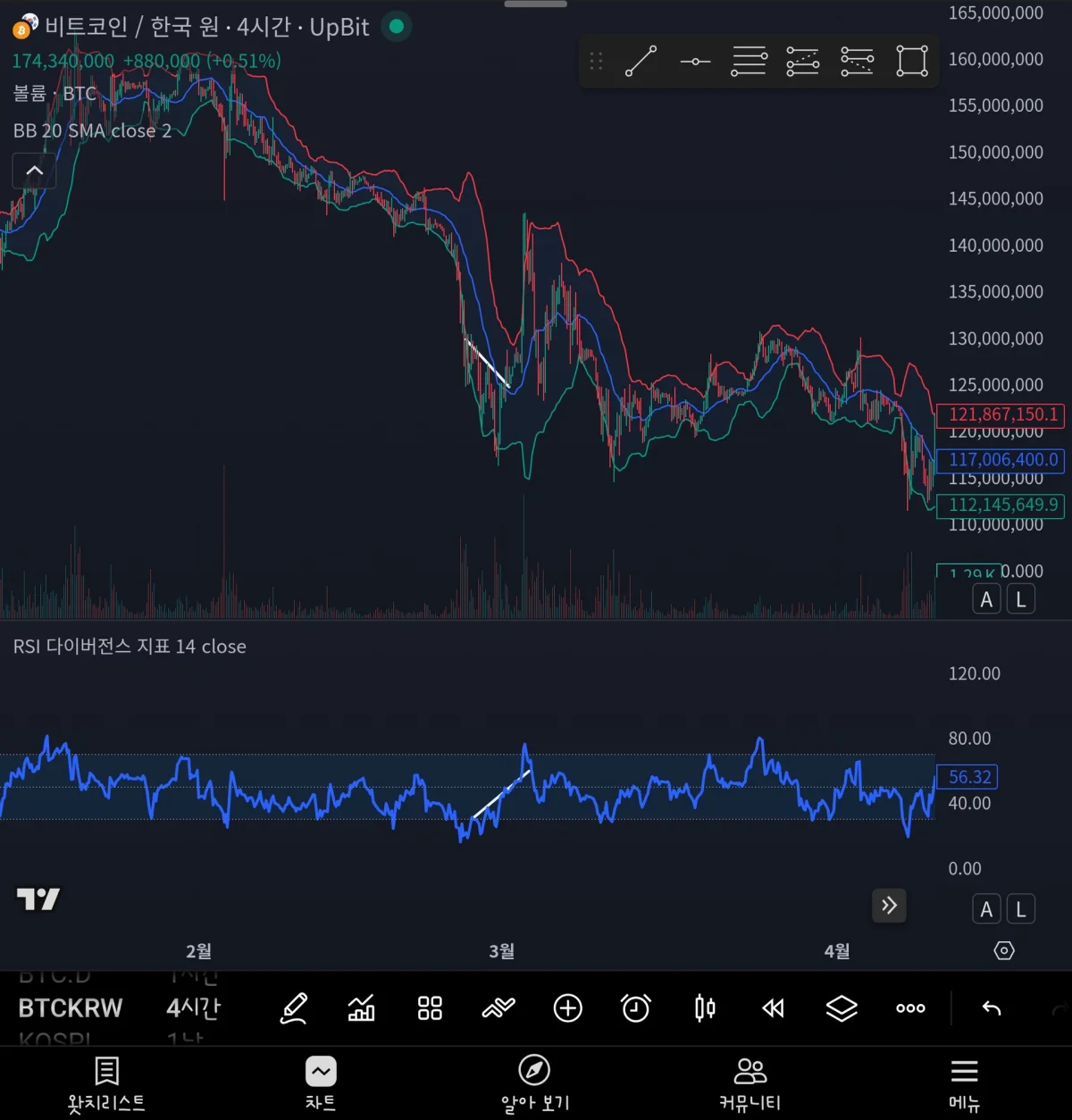Image resolution: width=1072 pixels, height=1120 pixels.
Task: Toggle auto scale with the A button
Action: click(x=986, y=598)
